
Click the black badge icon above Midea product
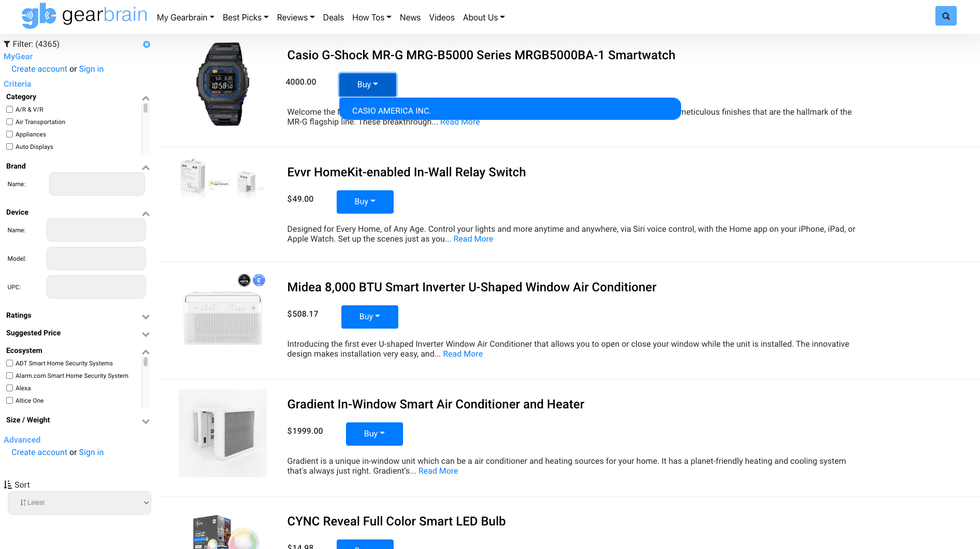(244, 280)
